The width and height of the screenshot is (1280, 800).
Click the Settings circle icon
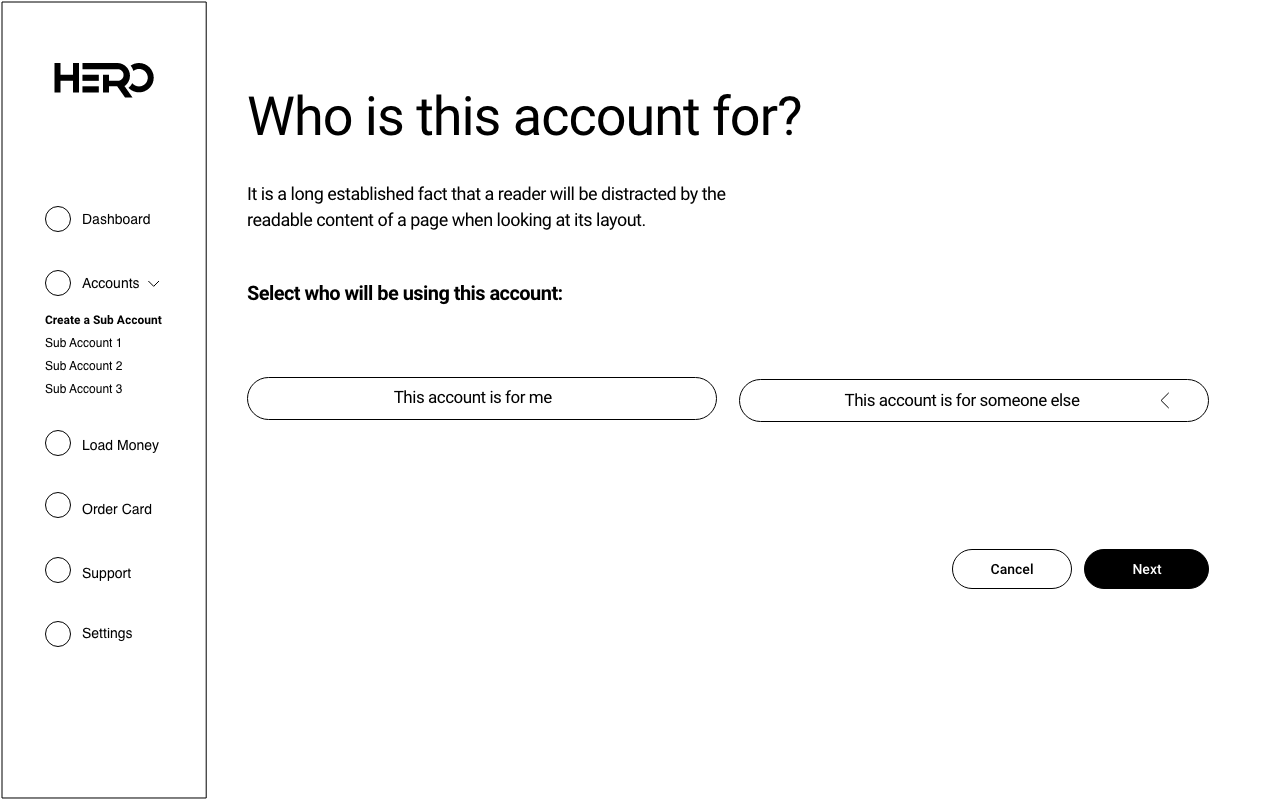point(58,634)
